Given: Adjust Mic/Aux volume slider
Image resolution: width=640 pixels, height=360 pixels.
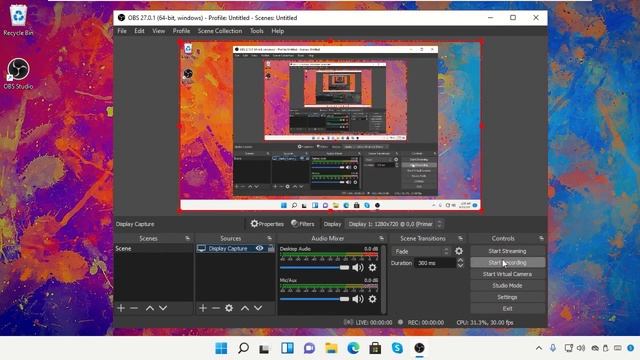Looking at the screenshot, I should click(x=314, y=299).
